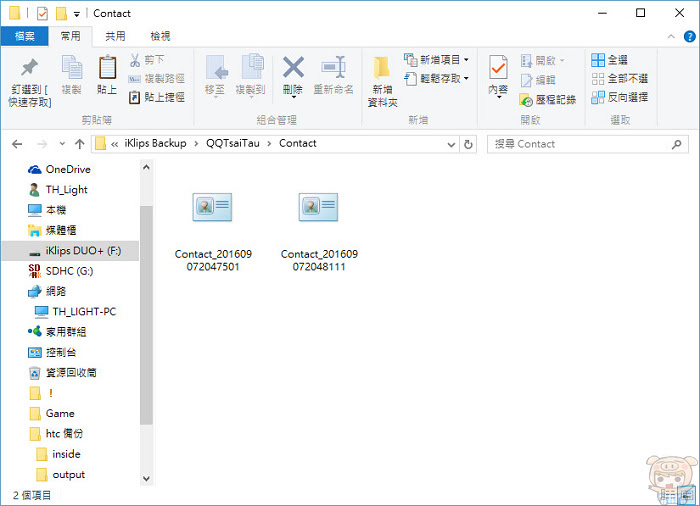Create a New folder (新增資料夾)
The width and height of the screenshot is (700, 506).
(383, 82)
